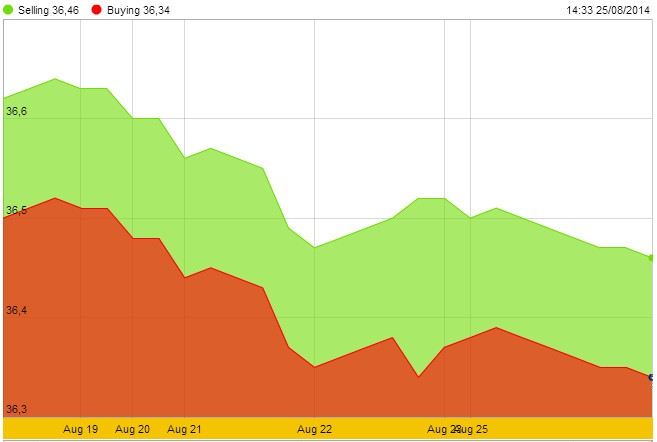Click the green Selling line end marker
Screen dimensions: 657x442
click(x=652, y=257)
